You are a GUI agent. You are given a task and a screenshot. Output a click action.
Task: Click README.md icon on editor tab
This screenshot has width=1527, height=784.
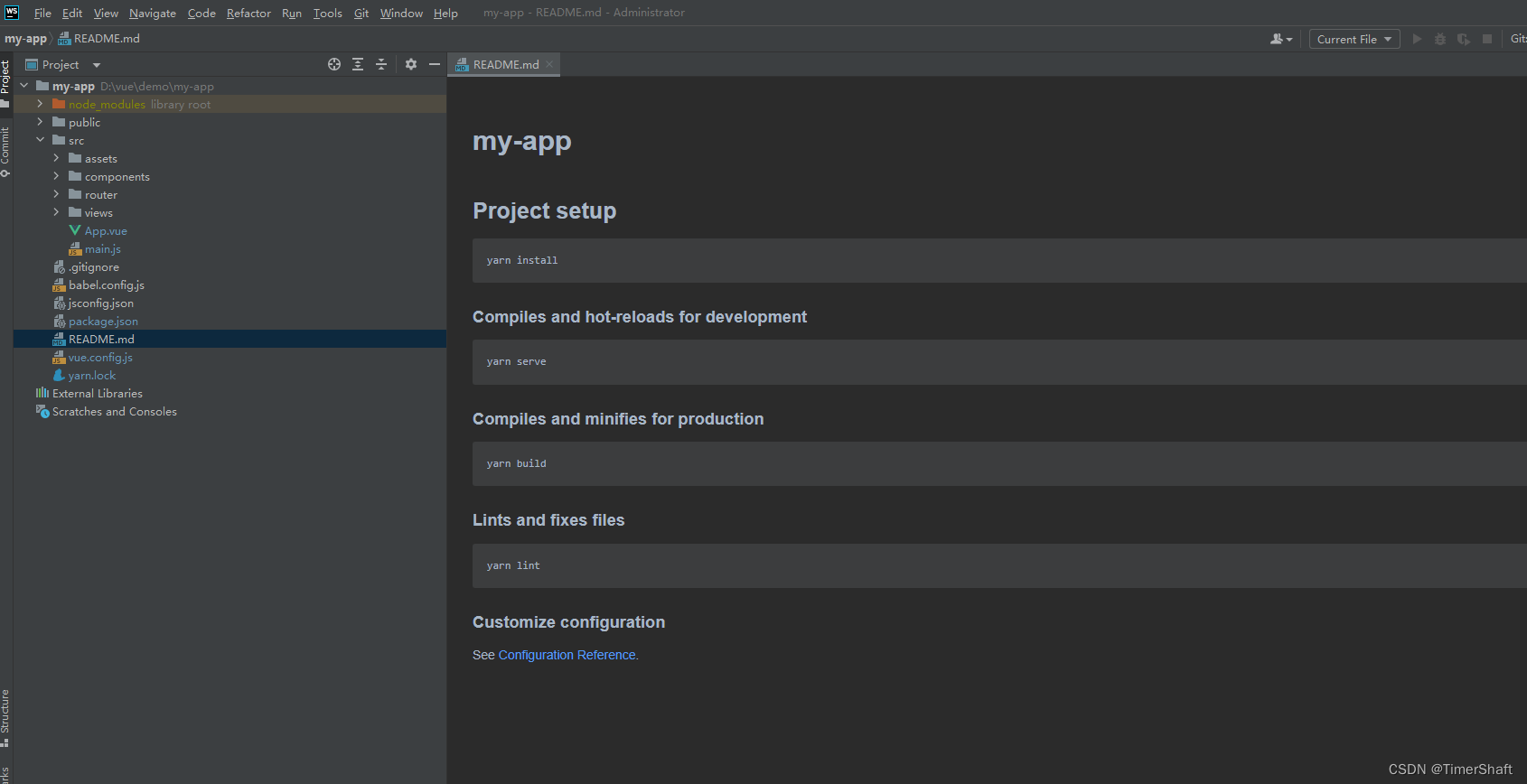(462, 65)
